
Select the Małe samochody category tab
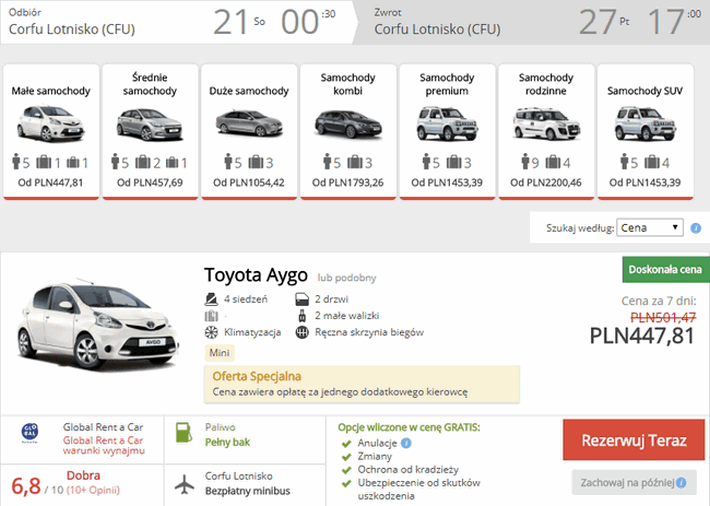point(51,131)
